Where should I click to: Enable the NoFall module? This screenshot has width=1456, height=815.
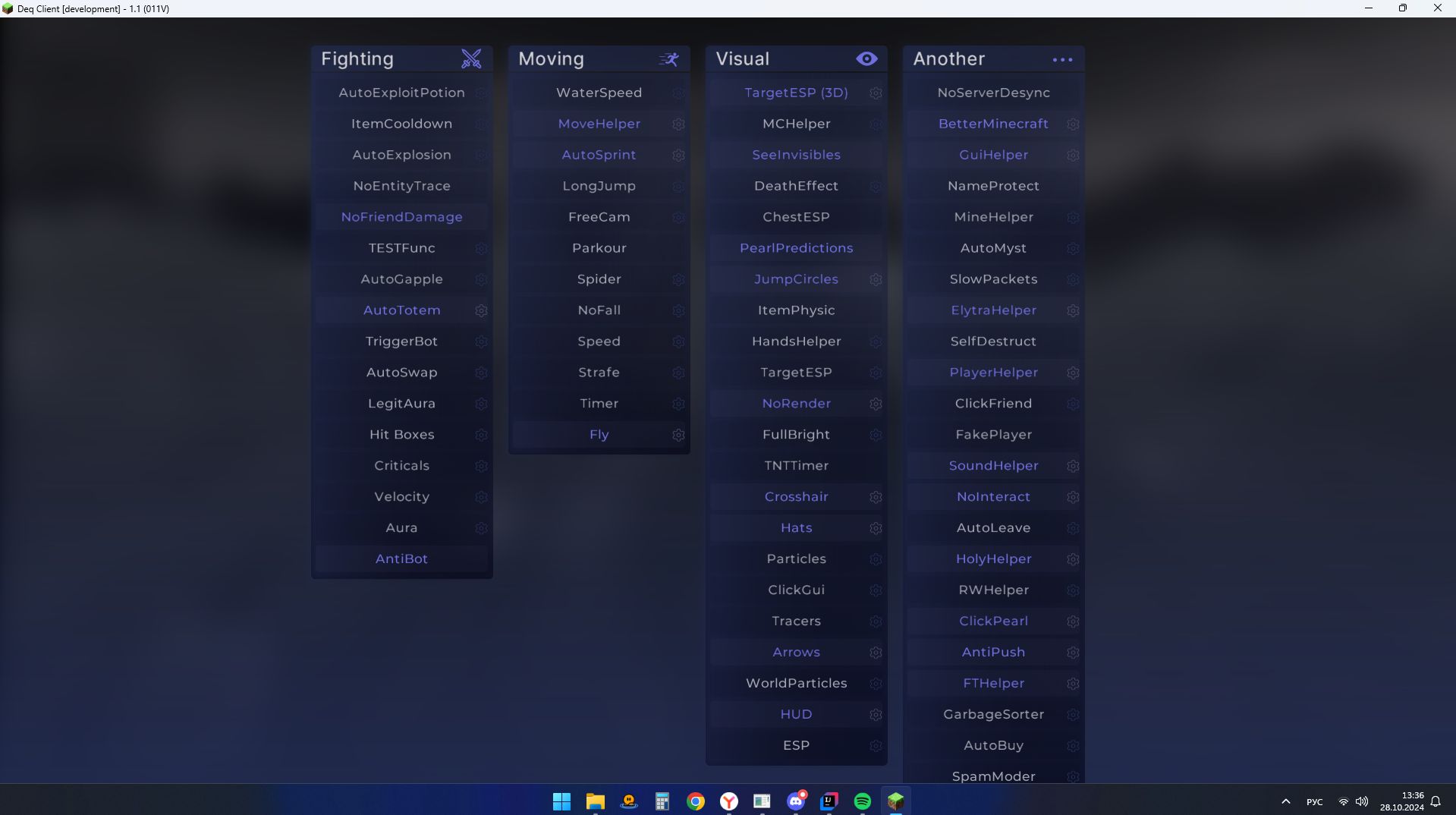click(x=599, y=310)
